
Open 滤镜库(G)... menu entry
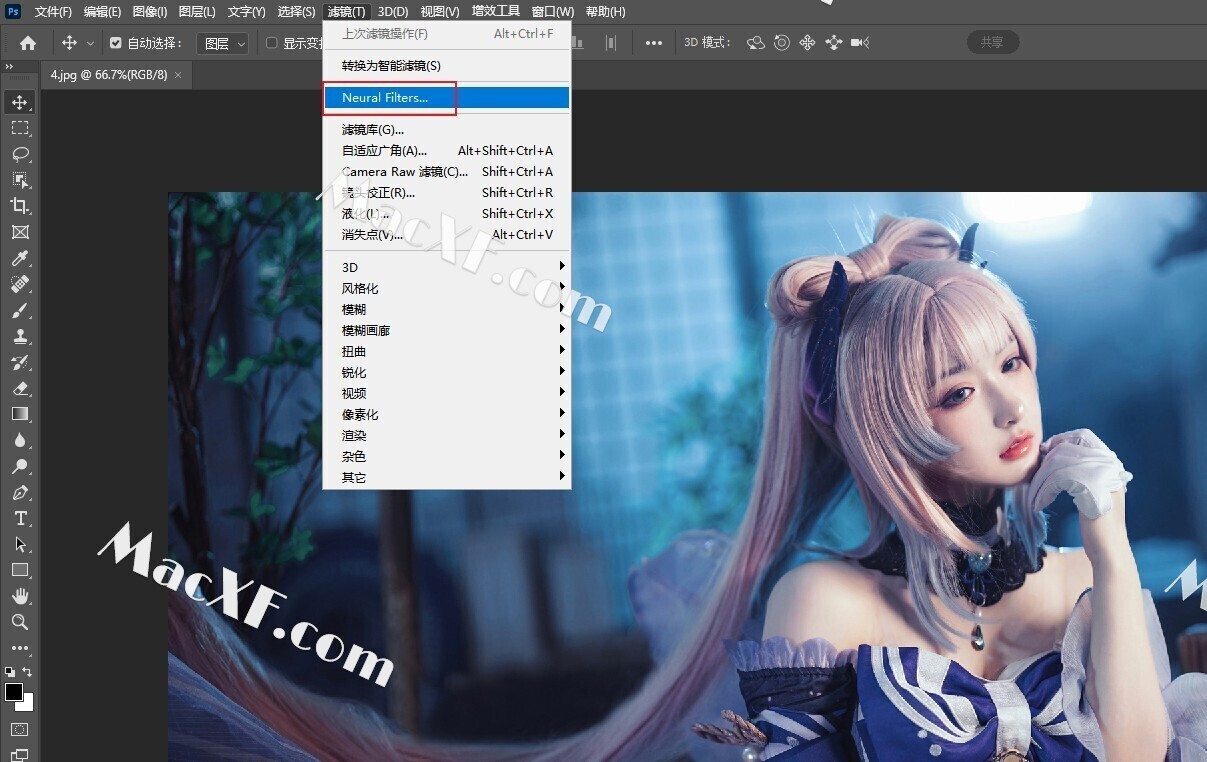tap(446, 129)
